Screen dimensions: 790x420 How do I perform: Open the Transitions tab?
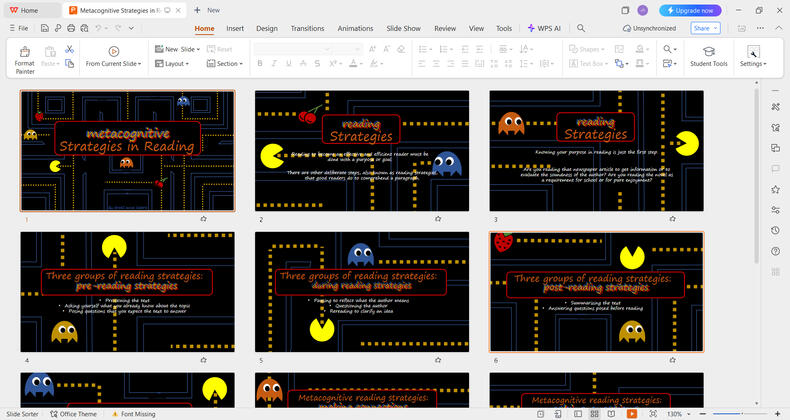point(307,28)
